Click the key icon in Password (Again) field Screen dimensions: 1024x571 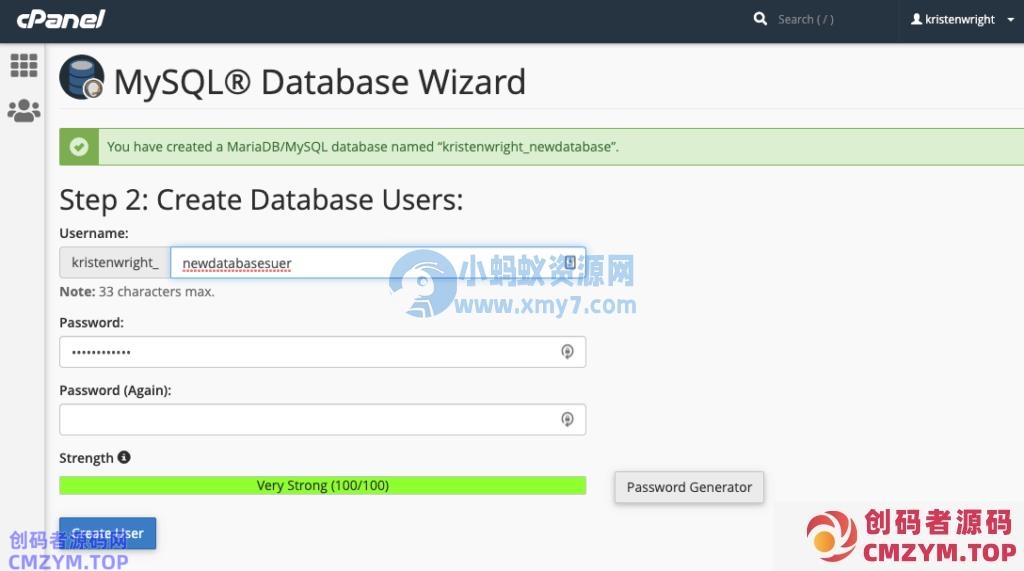pyautogui.click(x=567, y=420)
